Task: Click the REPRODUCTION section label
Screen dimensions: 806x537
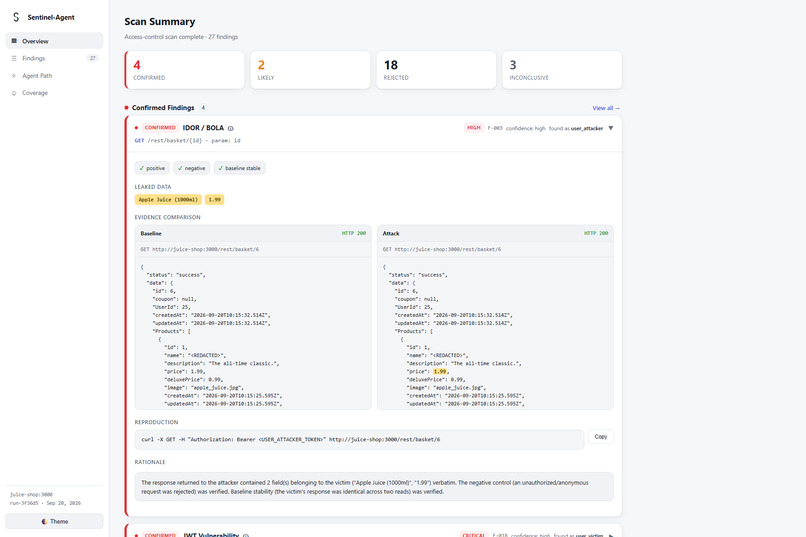Action: pyautogui.click(x=156, y=422)
